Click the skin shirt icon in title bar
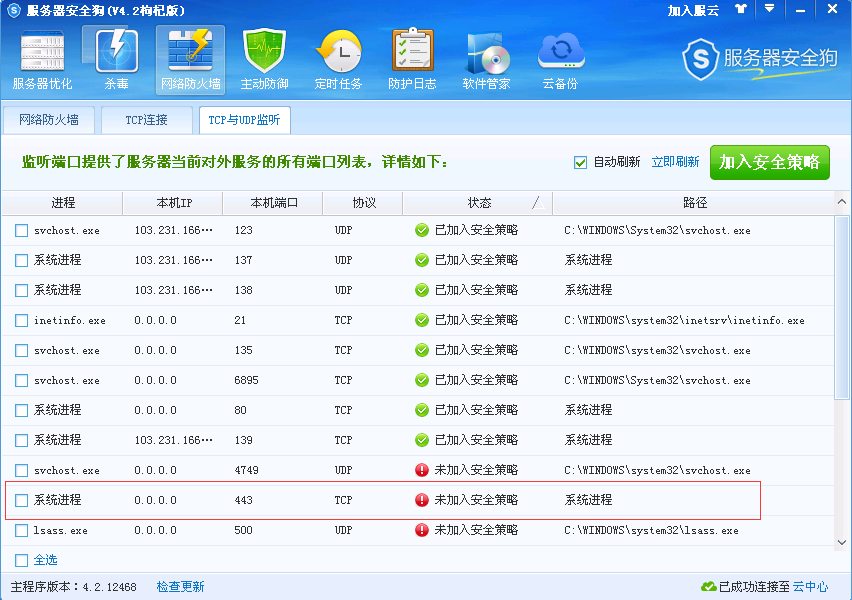The width and height of the screenshot is (852, 600). click(741, 9)
